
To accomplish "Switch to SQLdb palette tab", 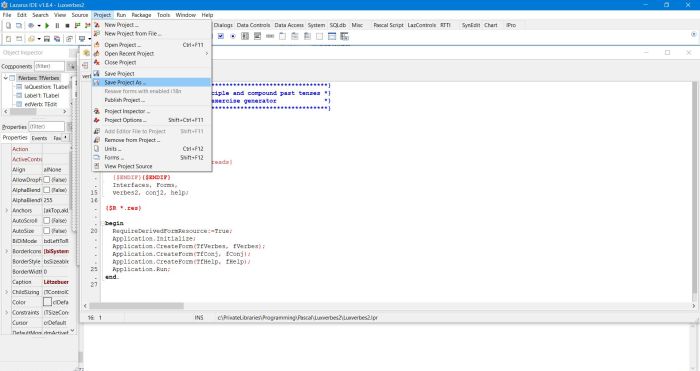I will [338, 25].
